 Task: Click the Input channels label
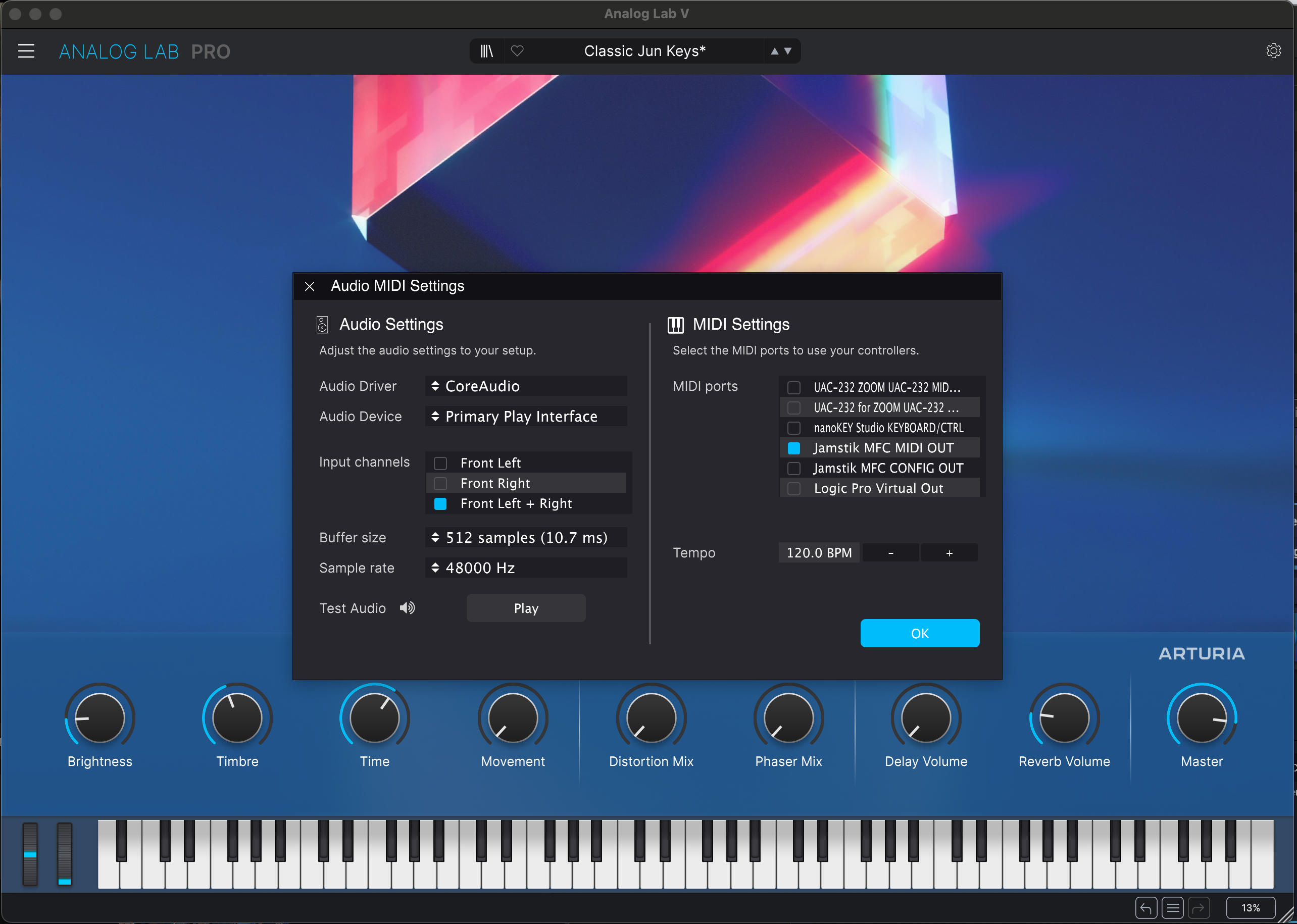(364, 462)
